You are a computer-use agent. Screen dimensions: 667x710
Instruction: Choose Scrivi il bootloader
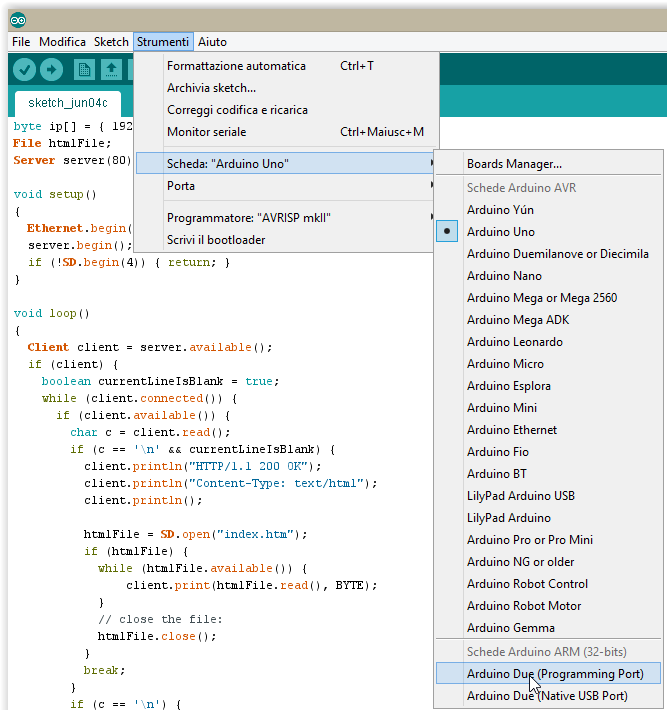pyautogui.click(x=286, y=240)
